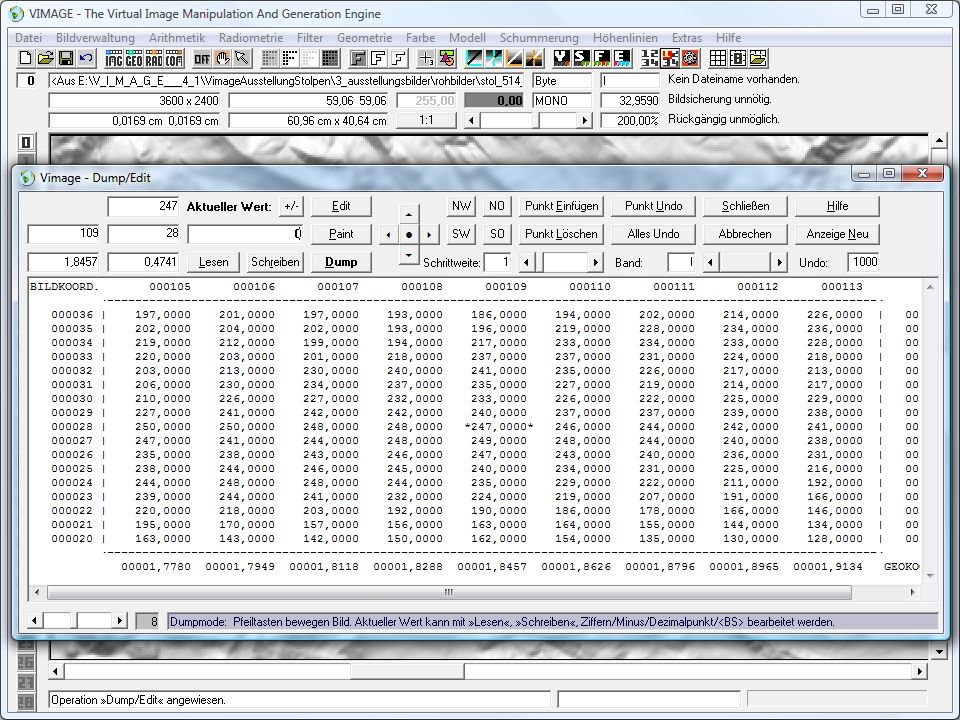
Task: Toggle the value sign with +/- button
Action: click(290, 206)
